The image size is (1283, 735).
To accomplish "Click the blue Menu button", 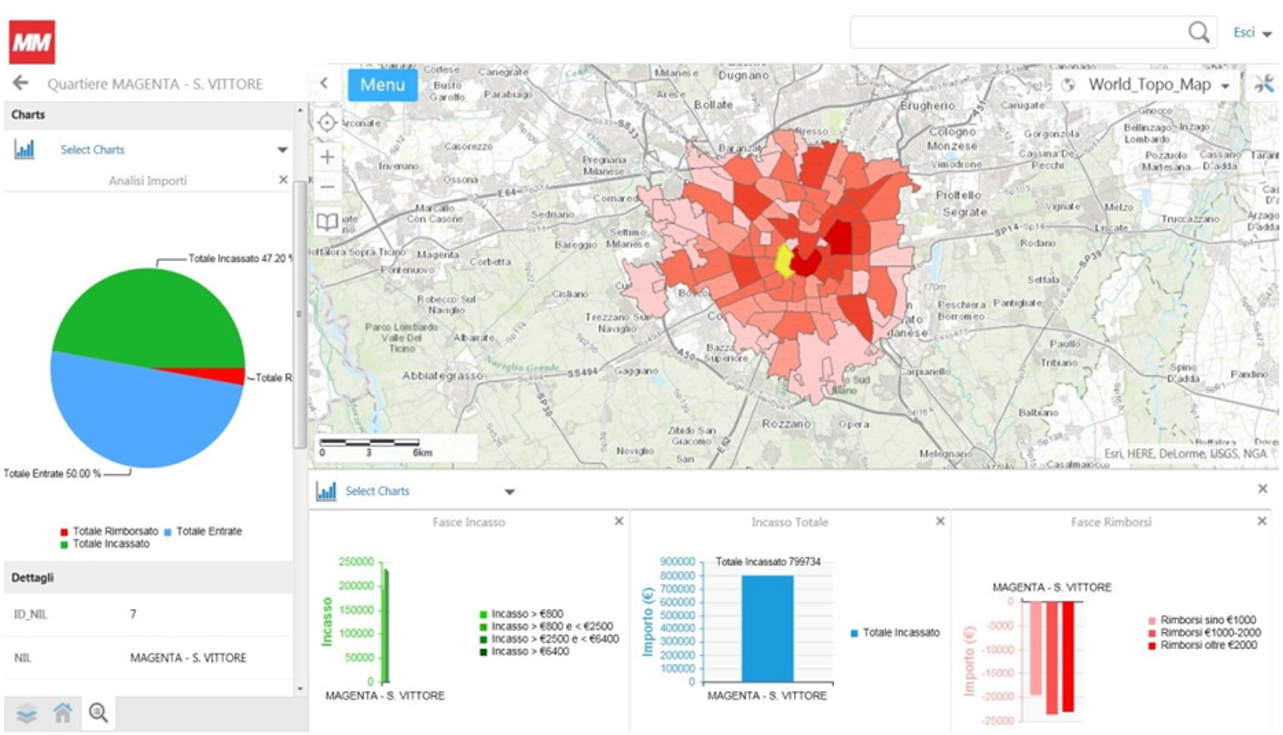I will click(x=382, y=84).
